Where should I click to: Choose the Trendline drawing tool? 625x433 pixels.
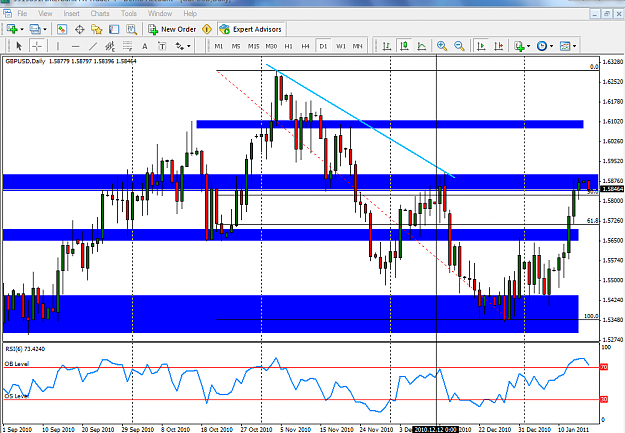(92, 46)
